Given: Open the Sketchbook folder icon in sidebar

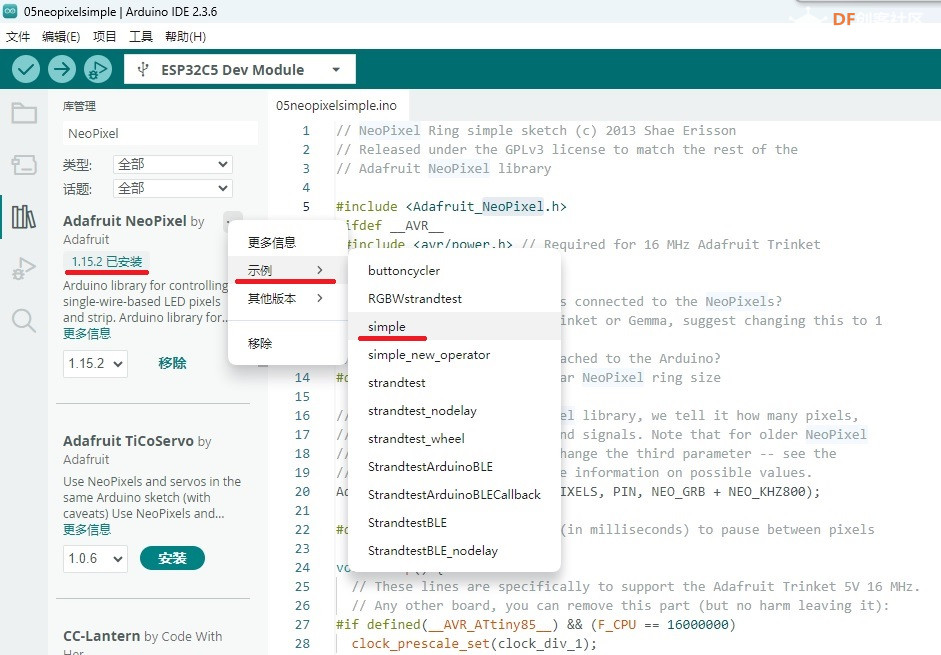Looking at the screenshot, I should click(x=24, y=113).
